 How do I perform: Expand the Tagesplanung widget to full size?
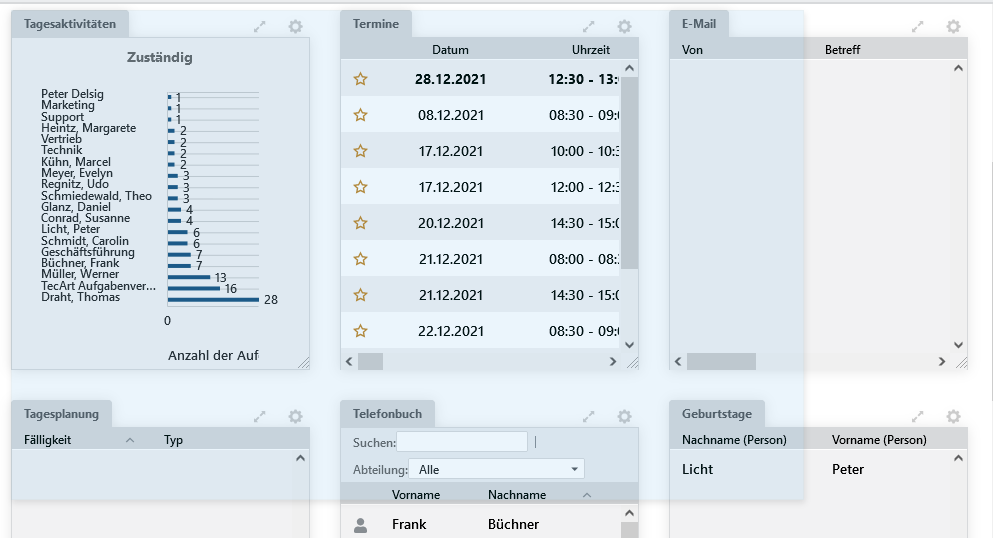(x=260, y=417)
